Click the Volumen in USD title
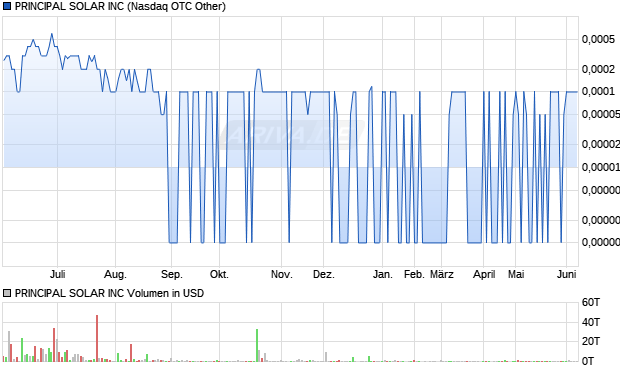The height and width of the screenshot is (371, 620). (x=109, y=293)
